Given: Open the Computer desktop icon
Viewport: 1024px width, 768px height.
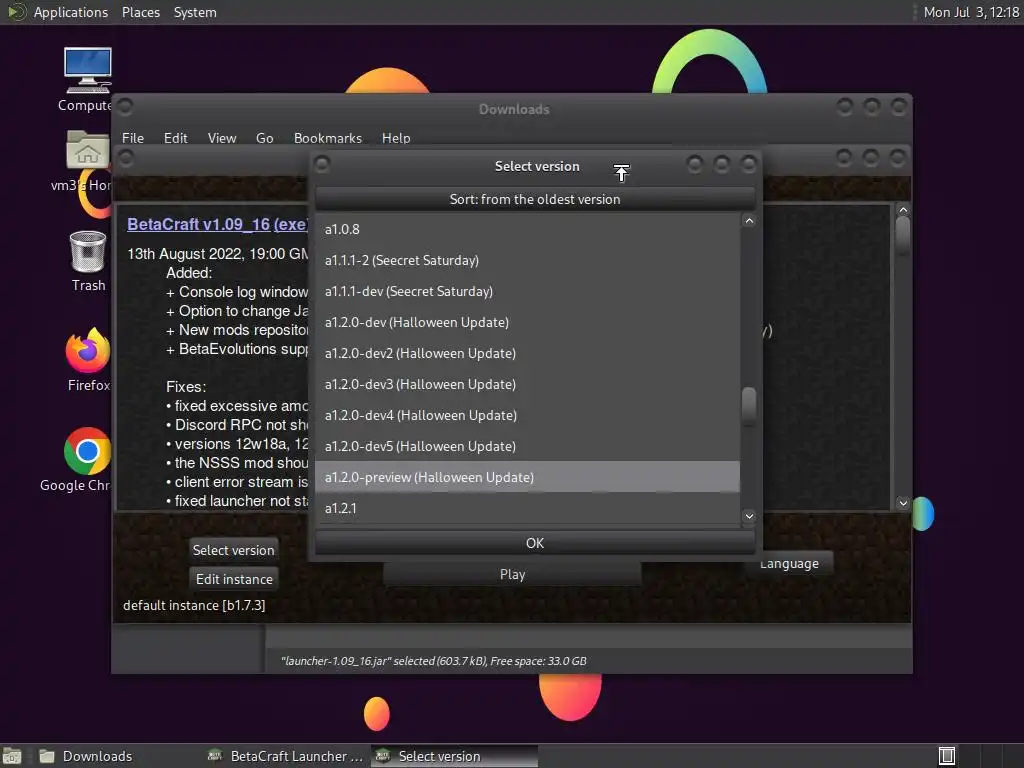Looking at the screenshot, I should click(87, 71).
